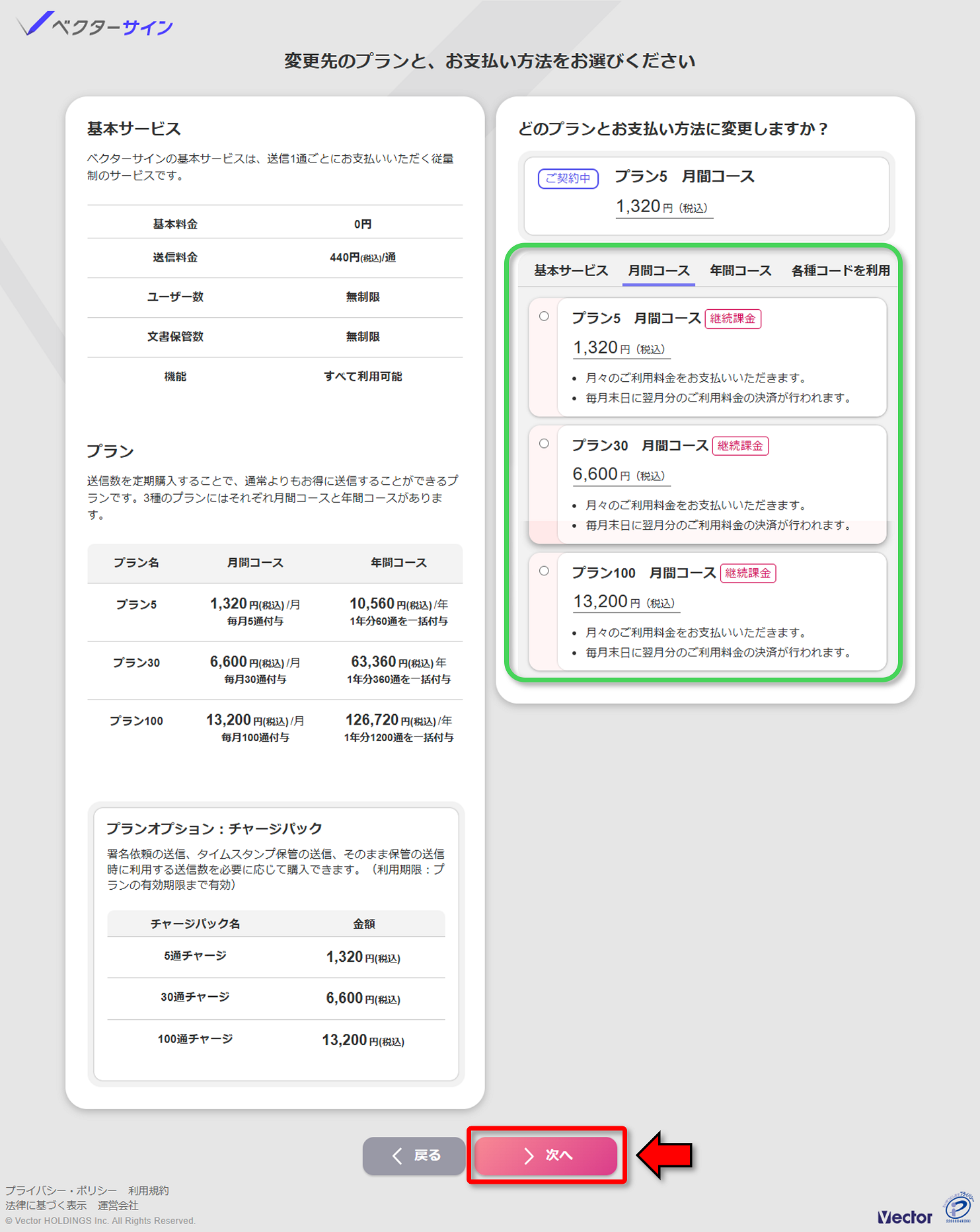The width and height of the screenshot is (980, 1232).
Task: Select the プラン5 月間コース radio button
Action: coord(544,316)
